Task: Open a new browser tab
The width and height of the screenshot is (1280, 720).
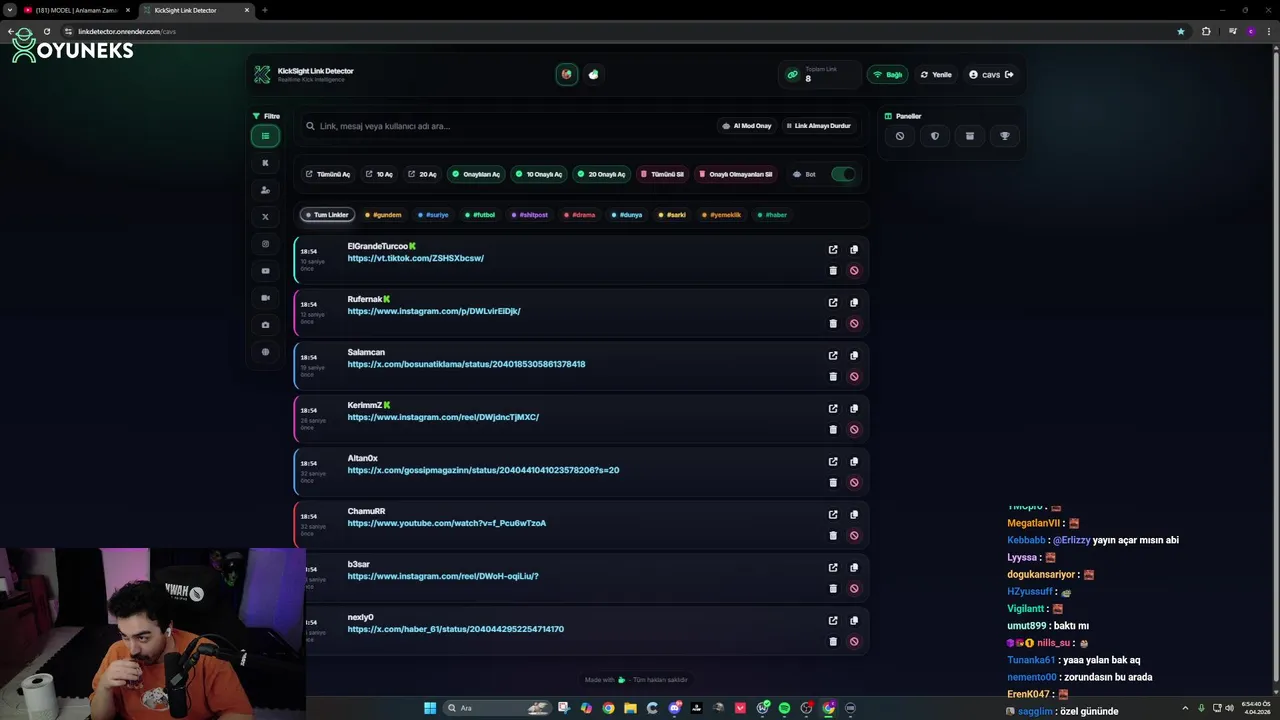Action: pos(264,10)
